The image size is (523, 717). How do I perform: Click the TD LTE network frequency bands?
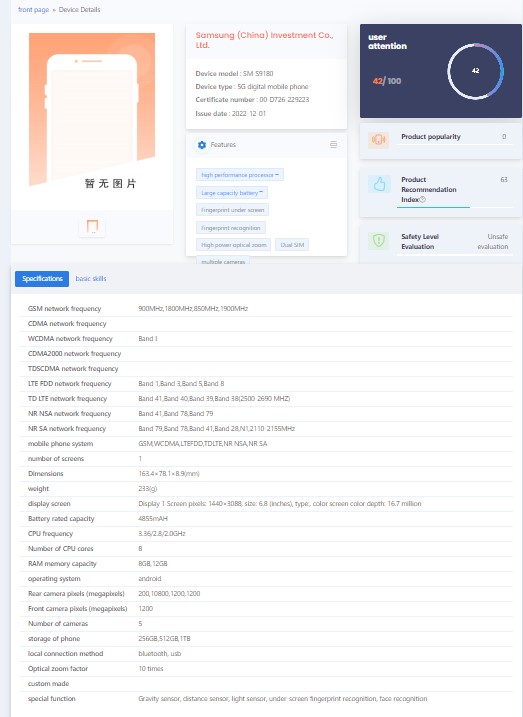214,399
